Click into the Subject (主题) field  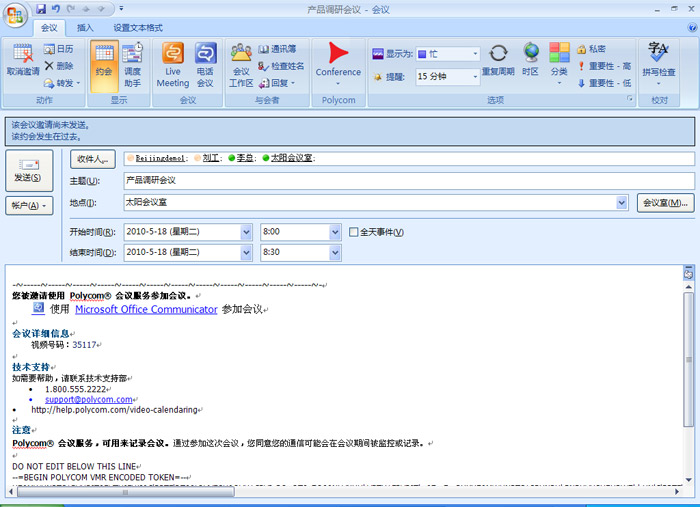(x=400, y=181)
